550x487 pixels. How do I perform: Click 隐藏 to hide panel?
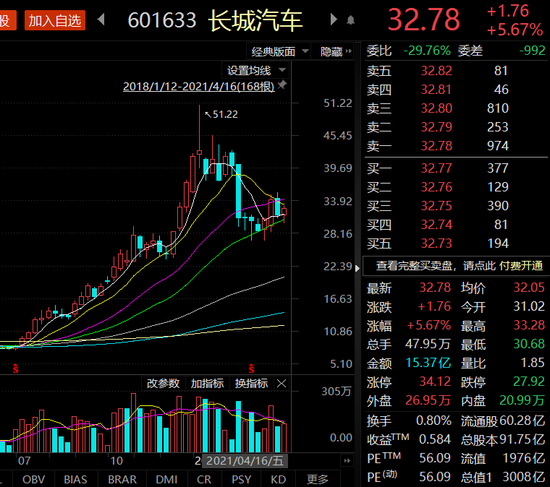coord(336,52)
